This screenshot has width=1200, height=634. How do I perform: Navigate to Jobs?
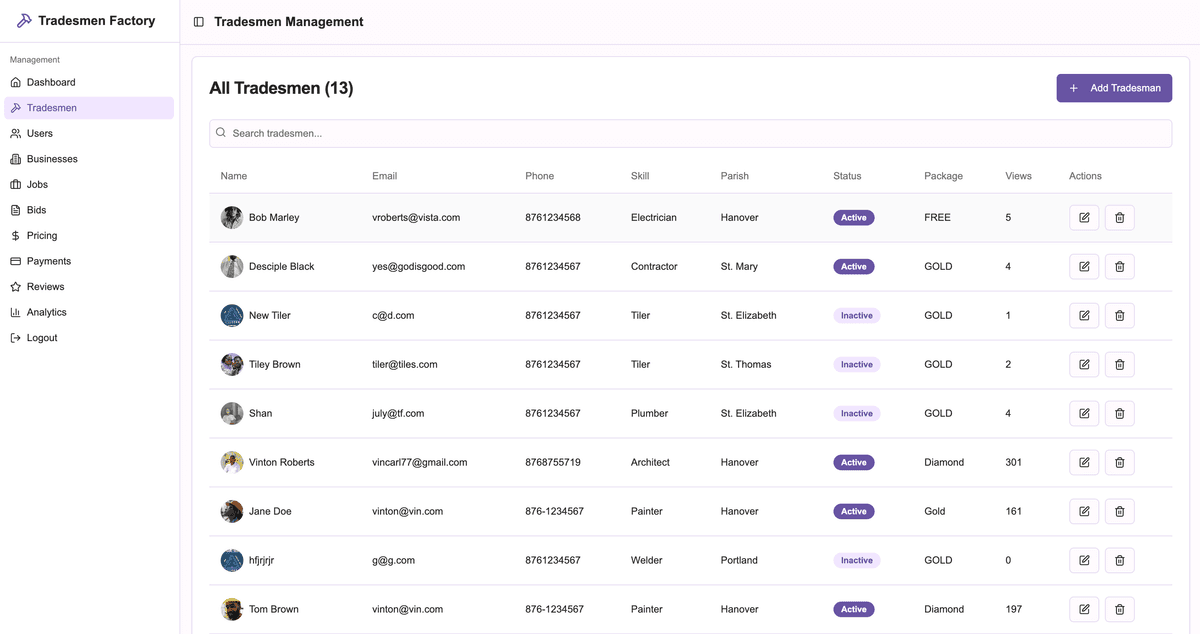pyautogui.click(x=89, y=184)
